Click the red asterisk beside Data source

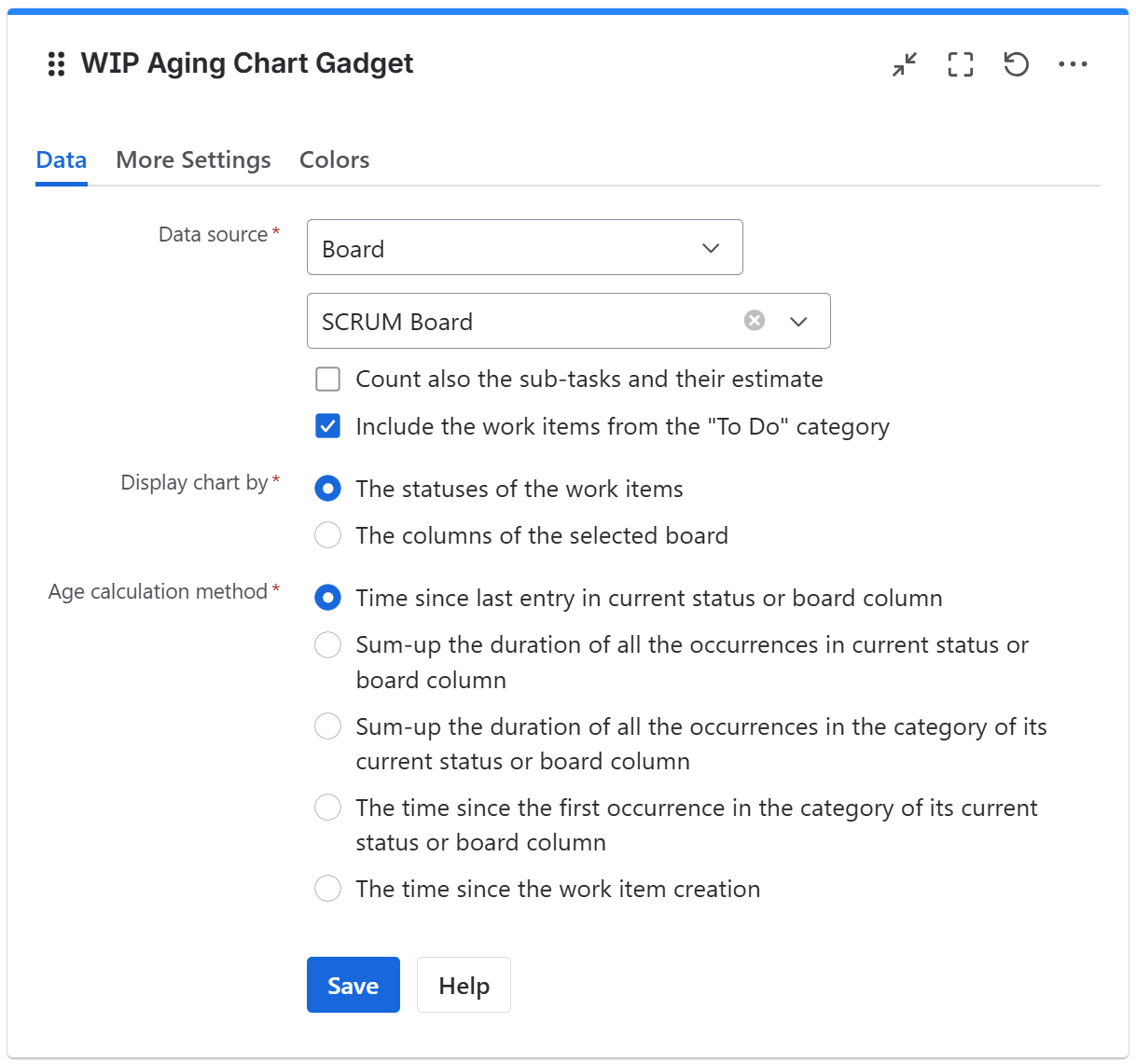(x=278, y=228)
